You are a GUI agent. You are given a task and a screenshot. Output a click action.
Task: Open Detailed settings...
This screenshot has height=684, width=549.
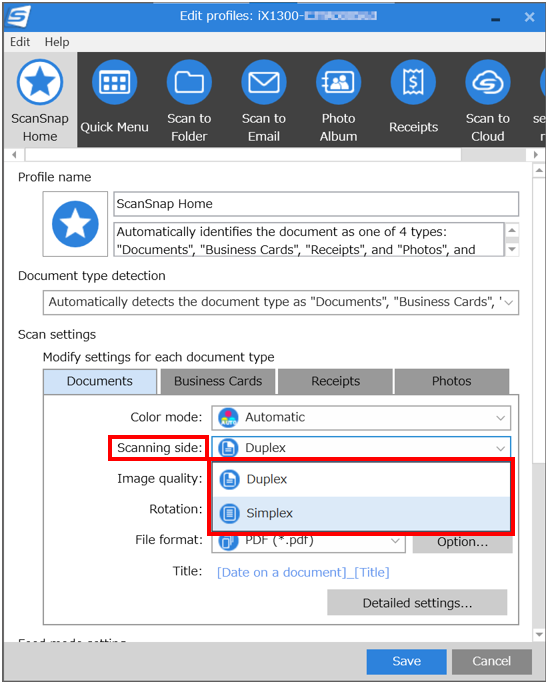click(x=417, y=603)
